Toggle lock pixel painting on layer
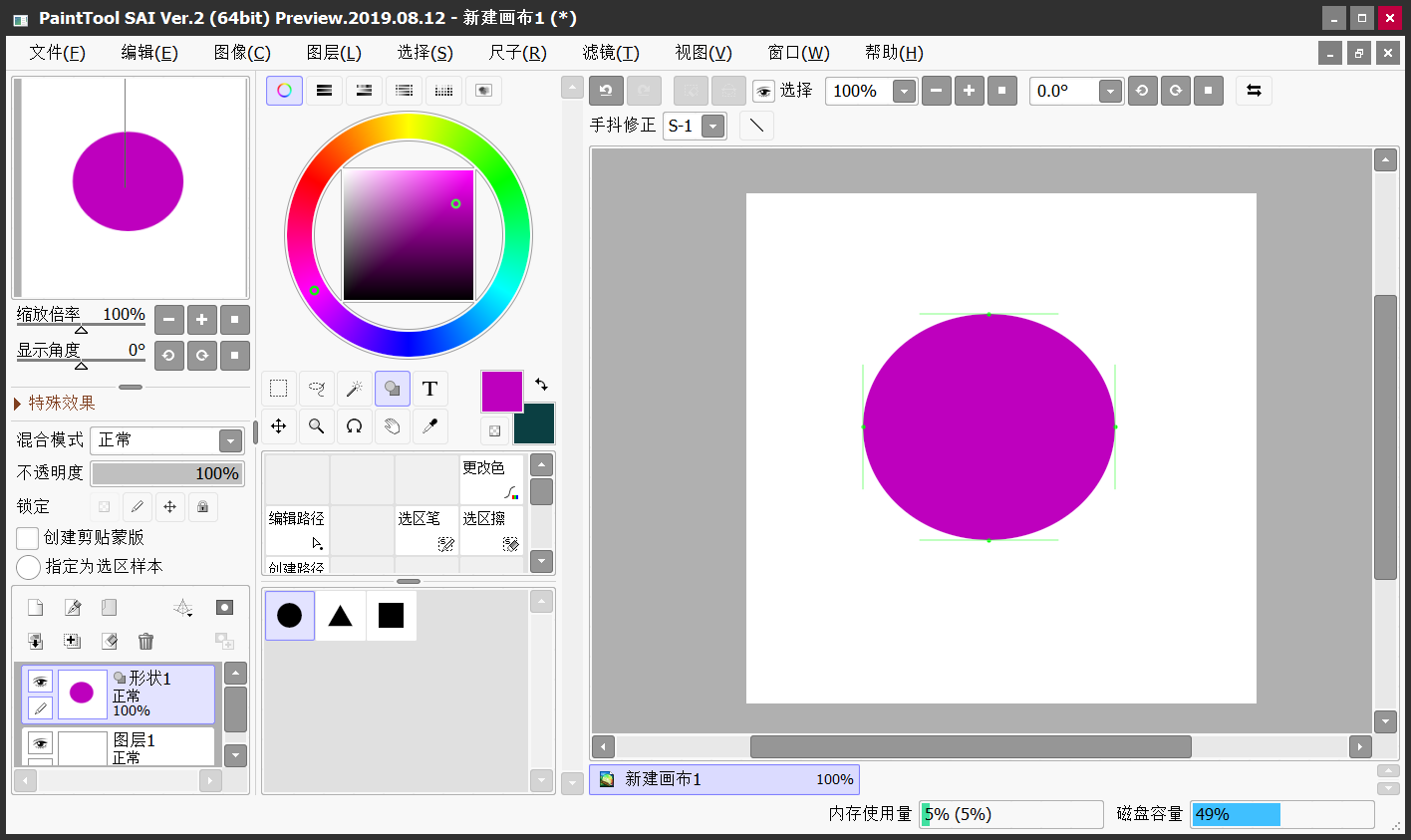1411x840 pixels. (138, 507)
